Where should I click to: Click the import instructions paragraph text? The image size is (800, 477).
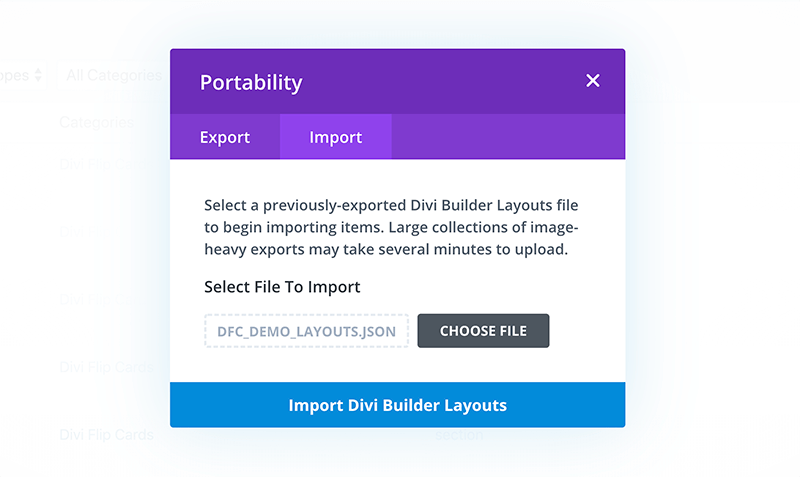click(391, 227)
